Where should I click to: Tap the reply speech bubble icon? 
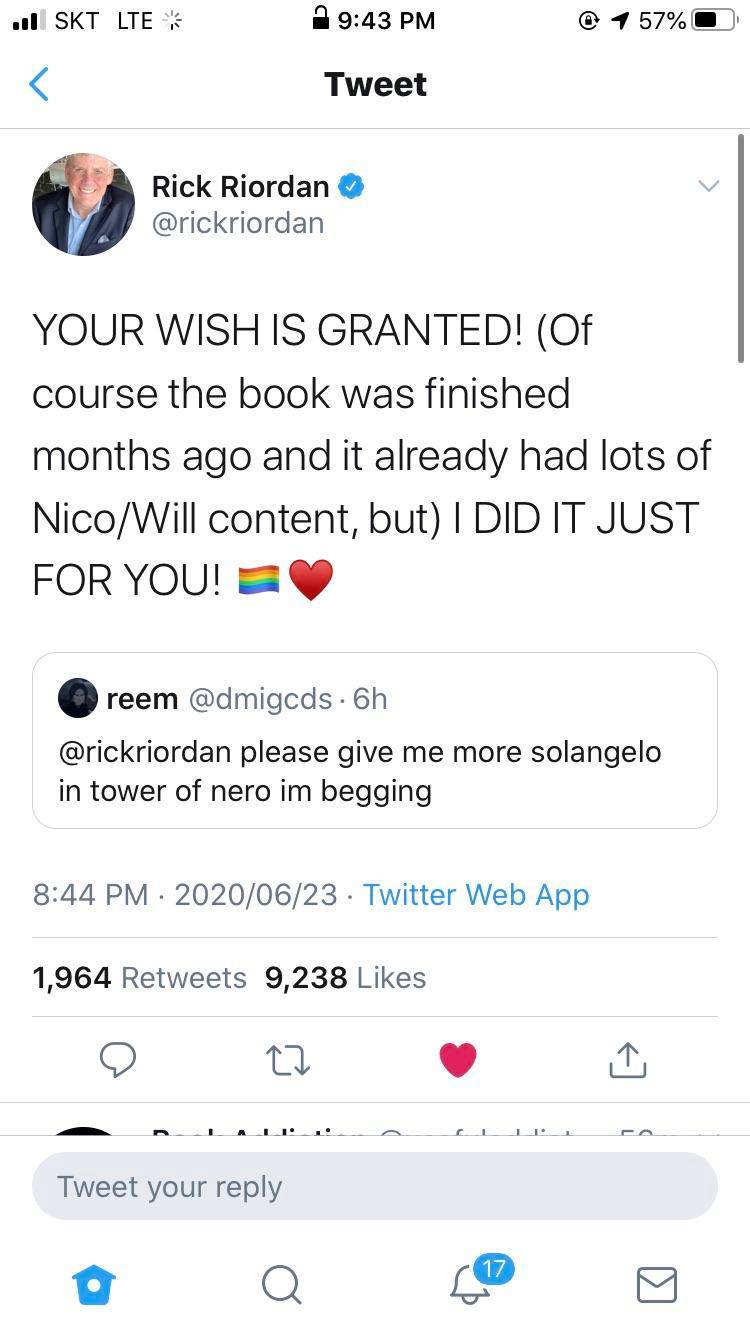point(118,1060)
